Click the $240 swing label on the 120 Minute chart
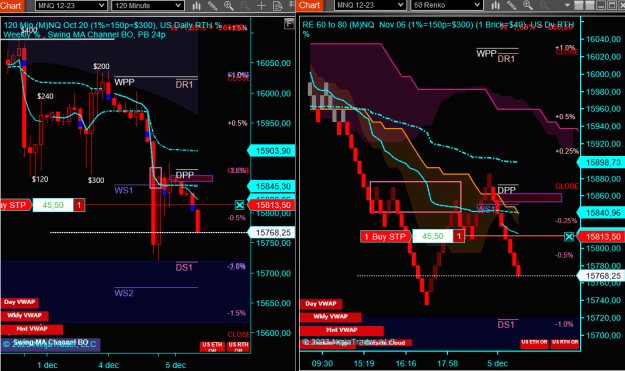The width and height of the screenshot is (625, 371). pyautogui.click(x=45, y=96)
